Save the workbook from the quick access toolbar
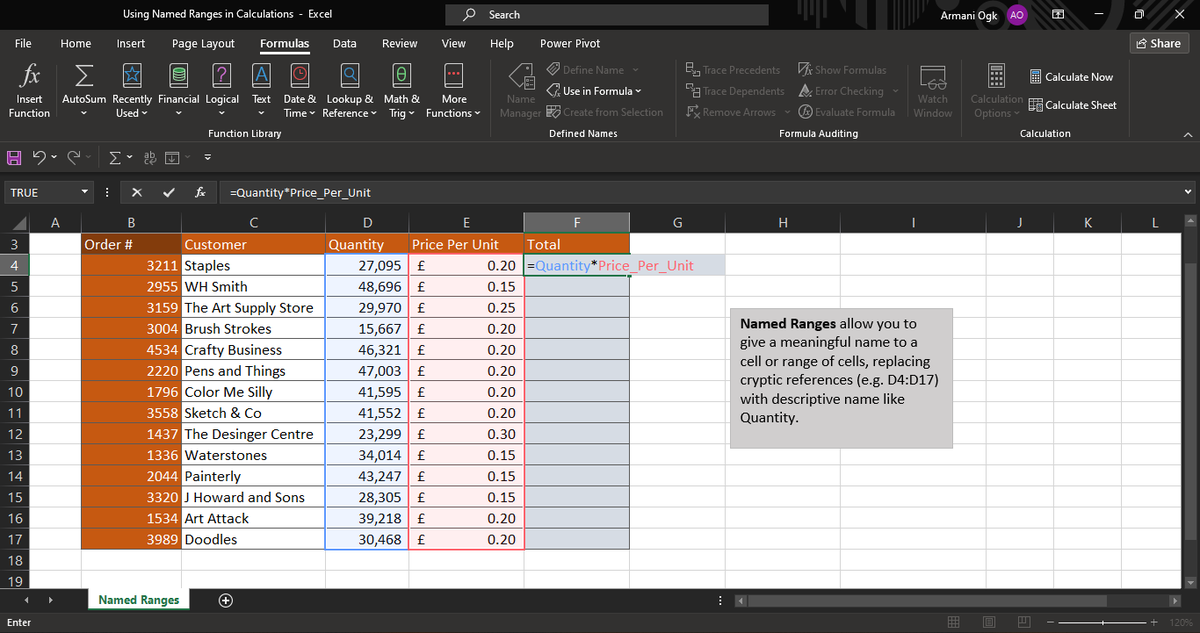Viewport: 1200px width, 633px height. coord(13,156)
